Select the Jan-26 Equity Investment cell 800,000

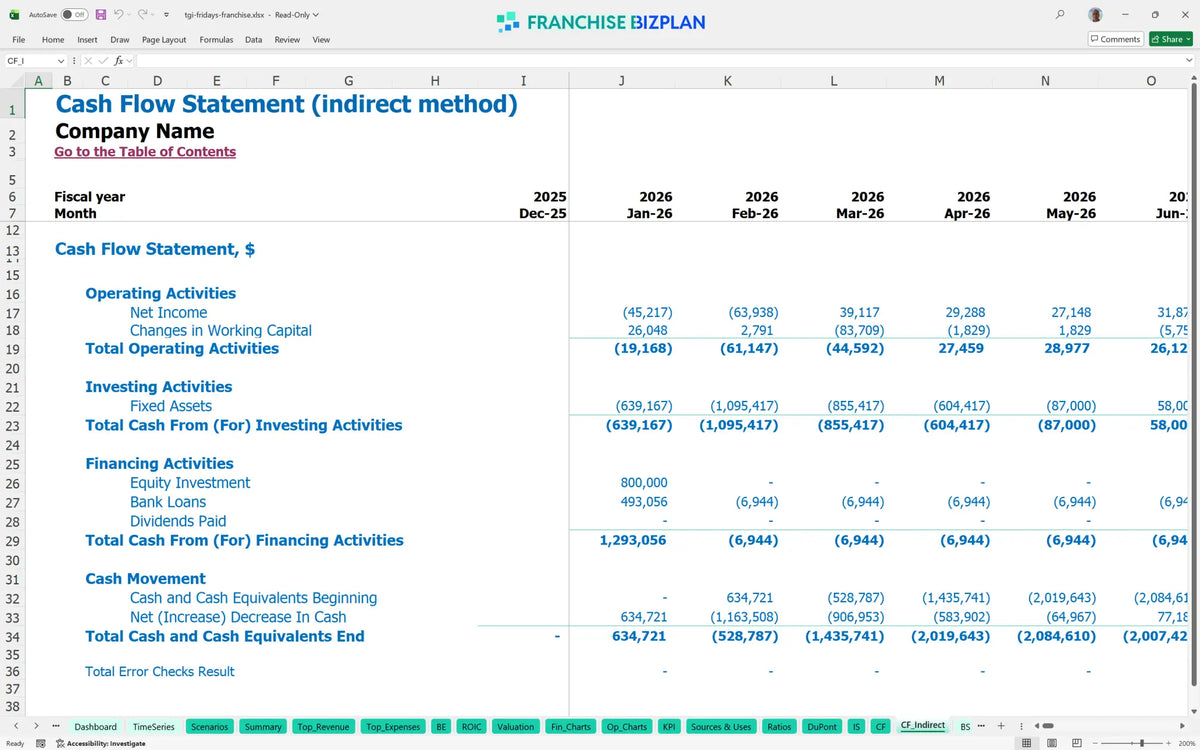click(644, 483)
